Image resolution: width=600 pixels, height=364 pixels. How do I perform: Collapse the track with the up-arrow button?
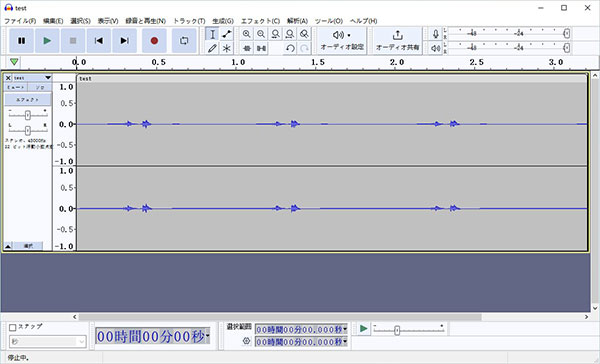8,246
